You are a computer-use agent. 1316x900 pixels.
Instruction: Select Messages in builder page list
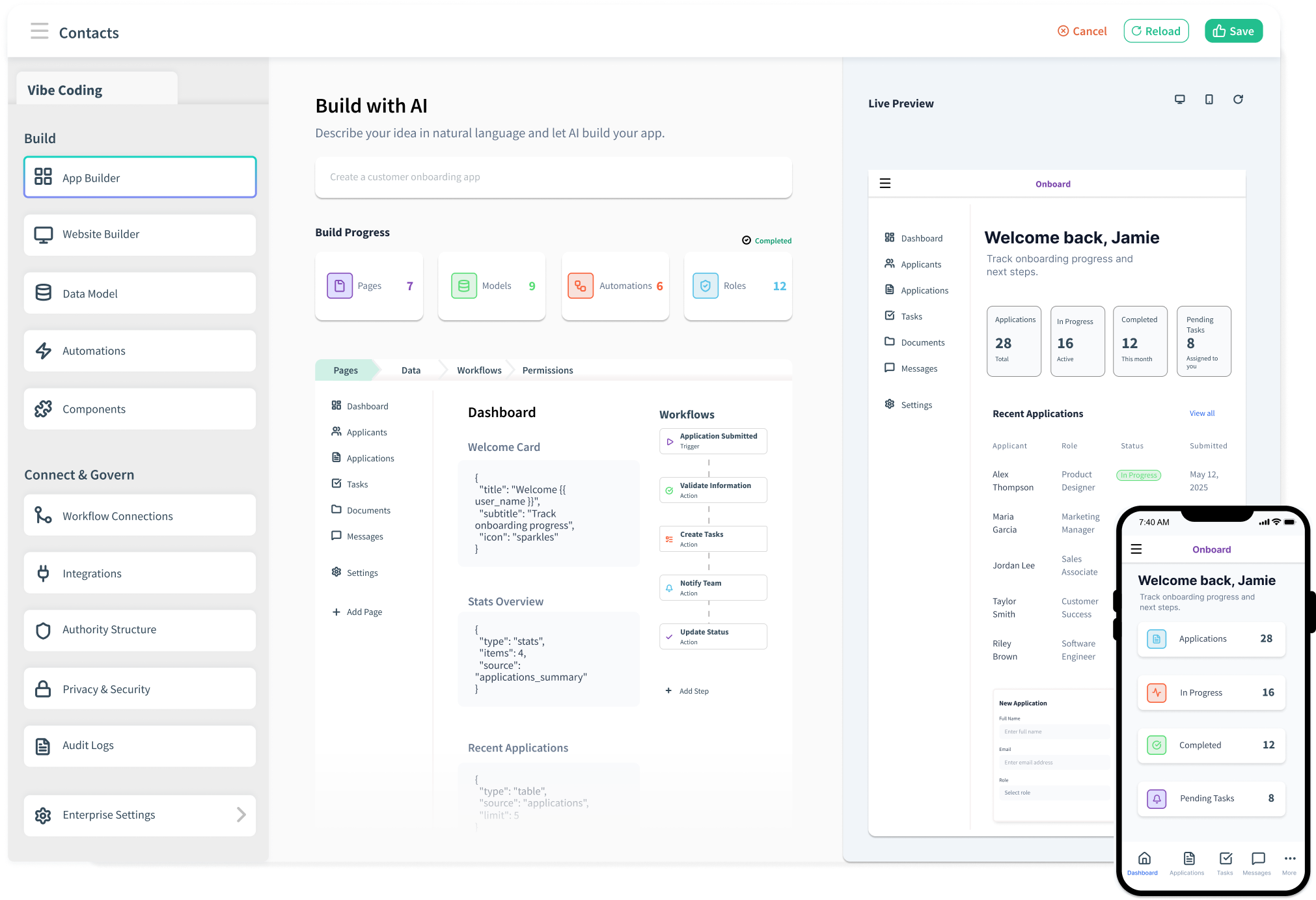point(357,536)
